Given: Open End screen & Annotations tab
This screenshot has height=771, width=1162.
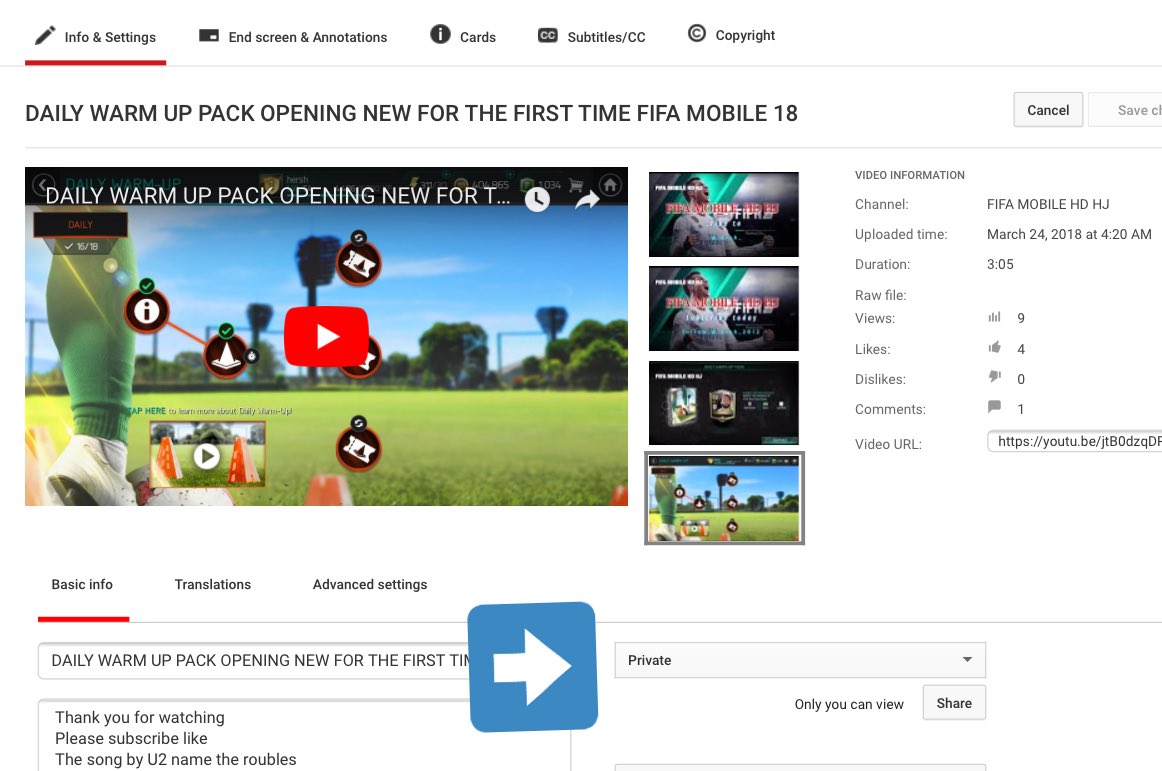Looking at the screenshot, I should [293, 36].
